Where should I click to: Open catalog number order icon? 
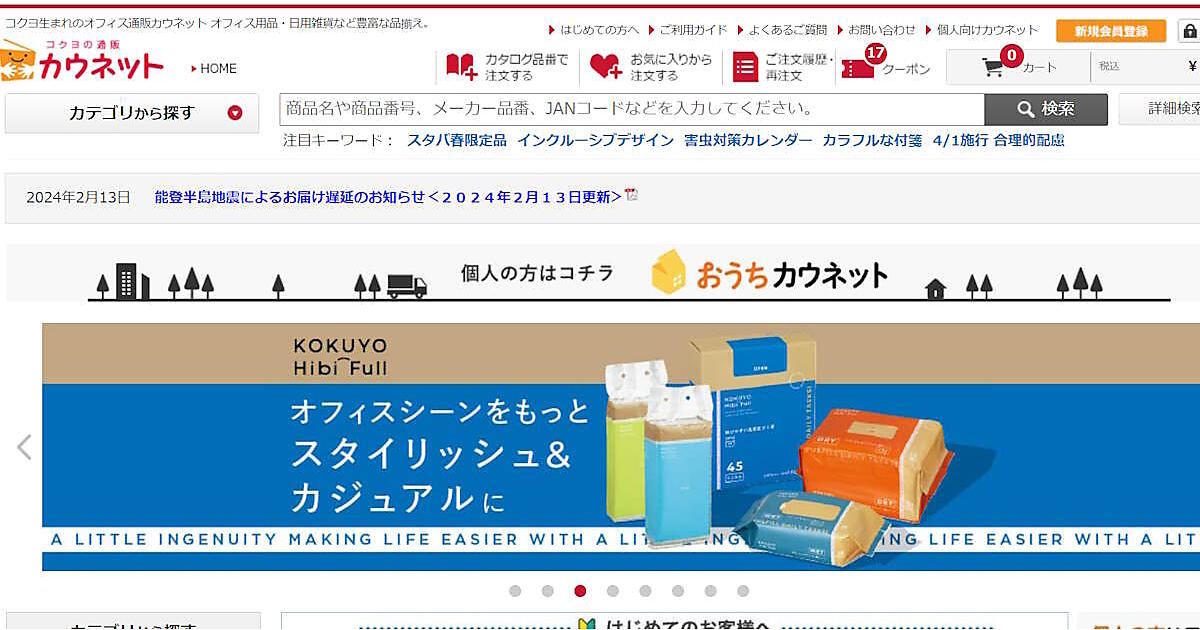coord(461,67)
